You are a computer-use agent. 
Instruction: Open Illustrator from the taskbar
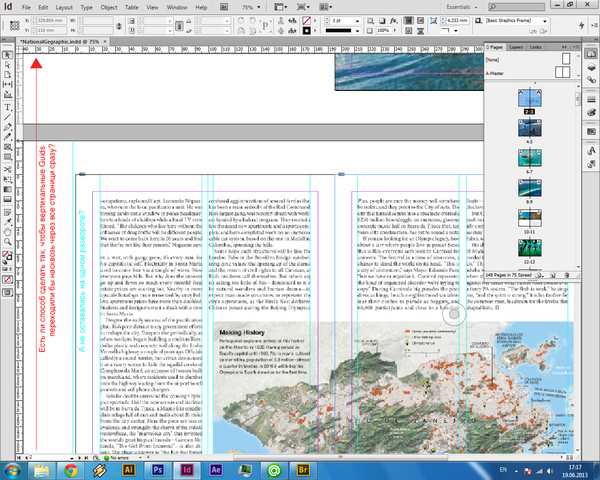click(x=129, y=470)
